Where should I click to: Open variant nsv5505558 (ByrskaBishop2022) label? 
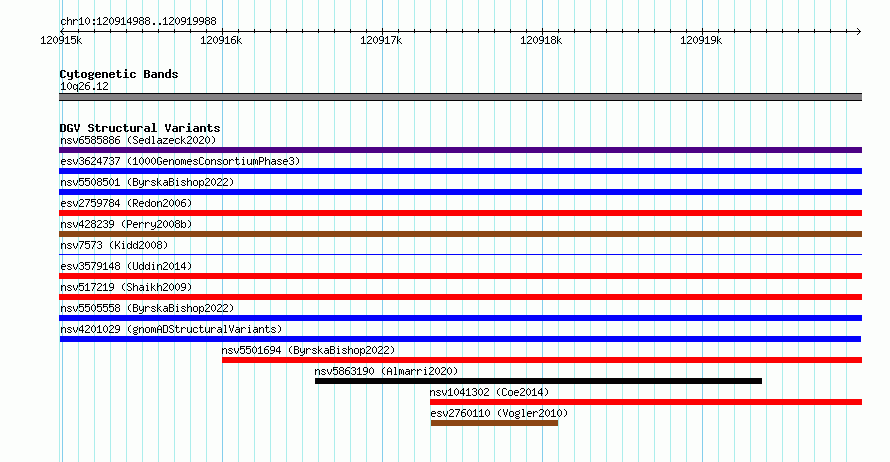tap(147, 308)
